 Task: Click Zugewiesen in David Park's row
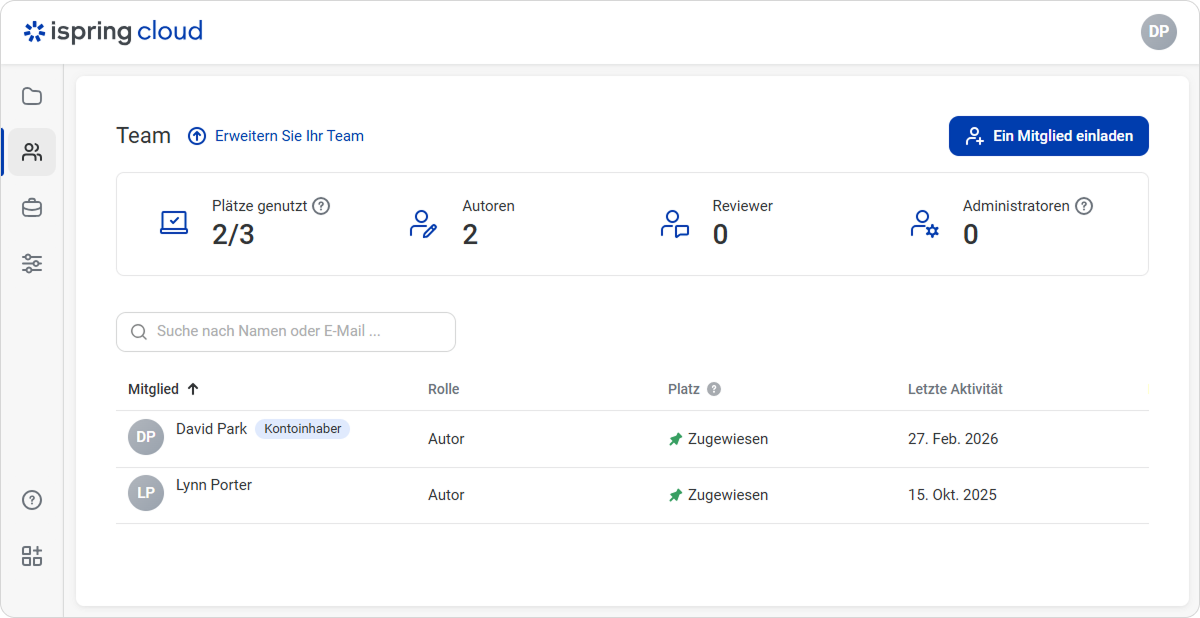[728, 439]
